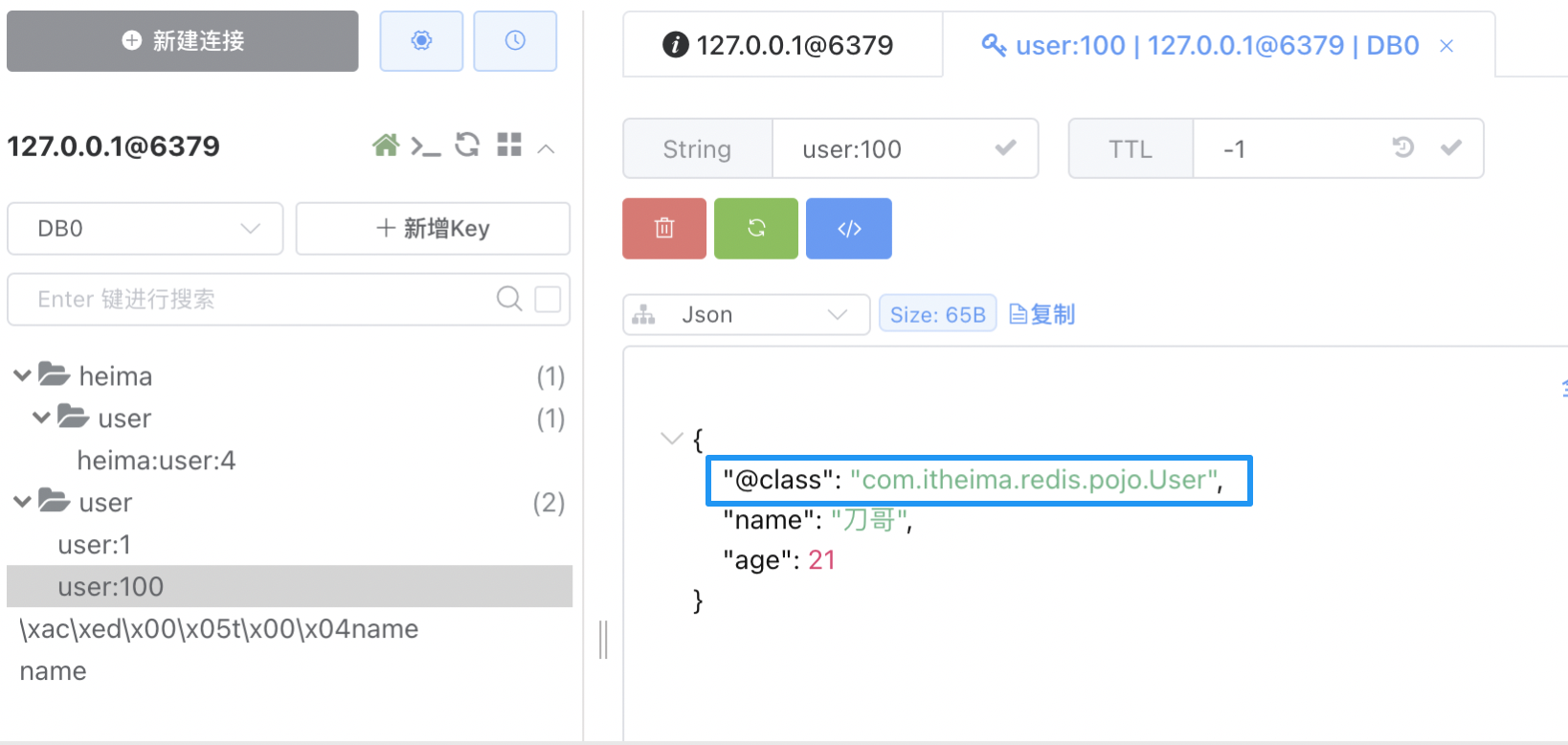This screenshot has height=745, width=1568.
Task: Click the "name" JSON line
Action: coord(818,520)
